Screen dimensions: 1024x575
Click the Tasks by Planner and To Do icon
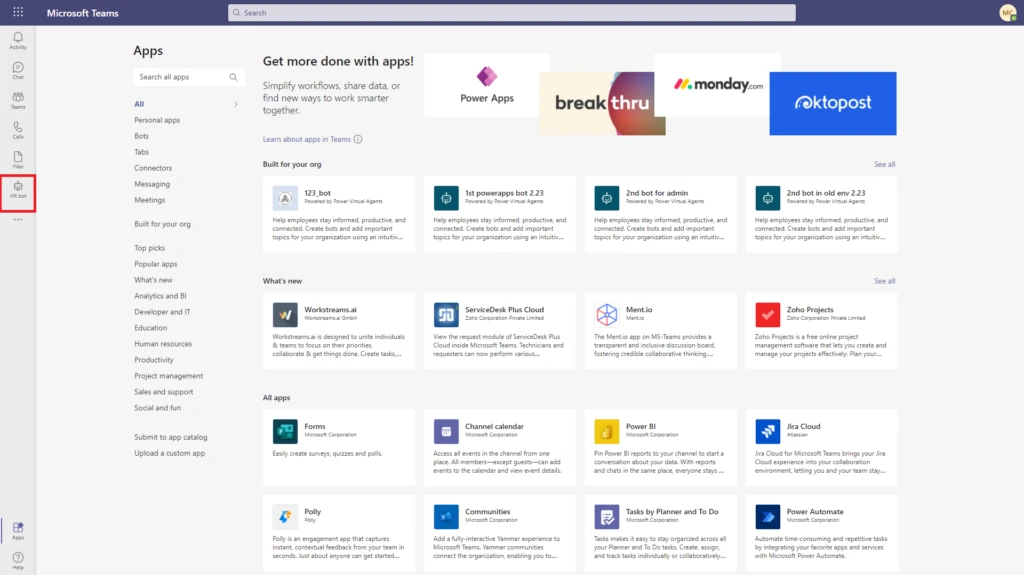click(x=607, y=517)
